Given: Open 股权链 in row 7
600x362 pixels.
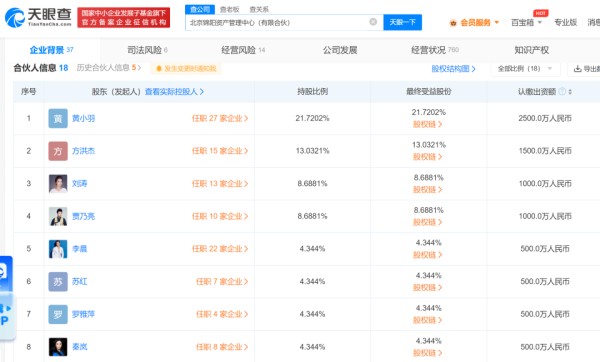Looking at the screenshot, I should point(427,320).
